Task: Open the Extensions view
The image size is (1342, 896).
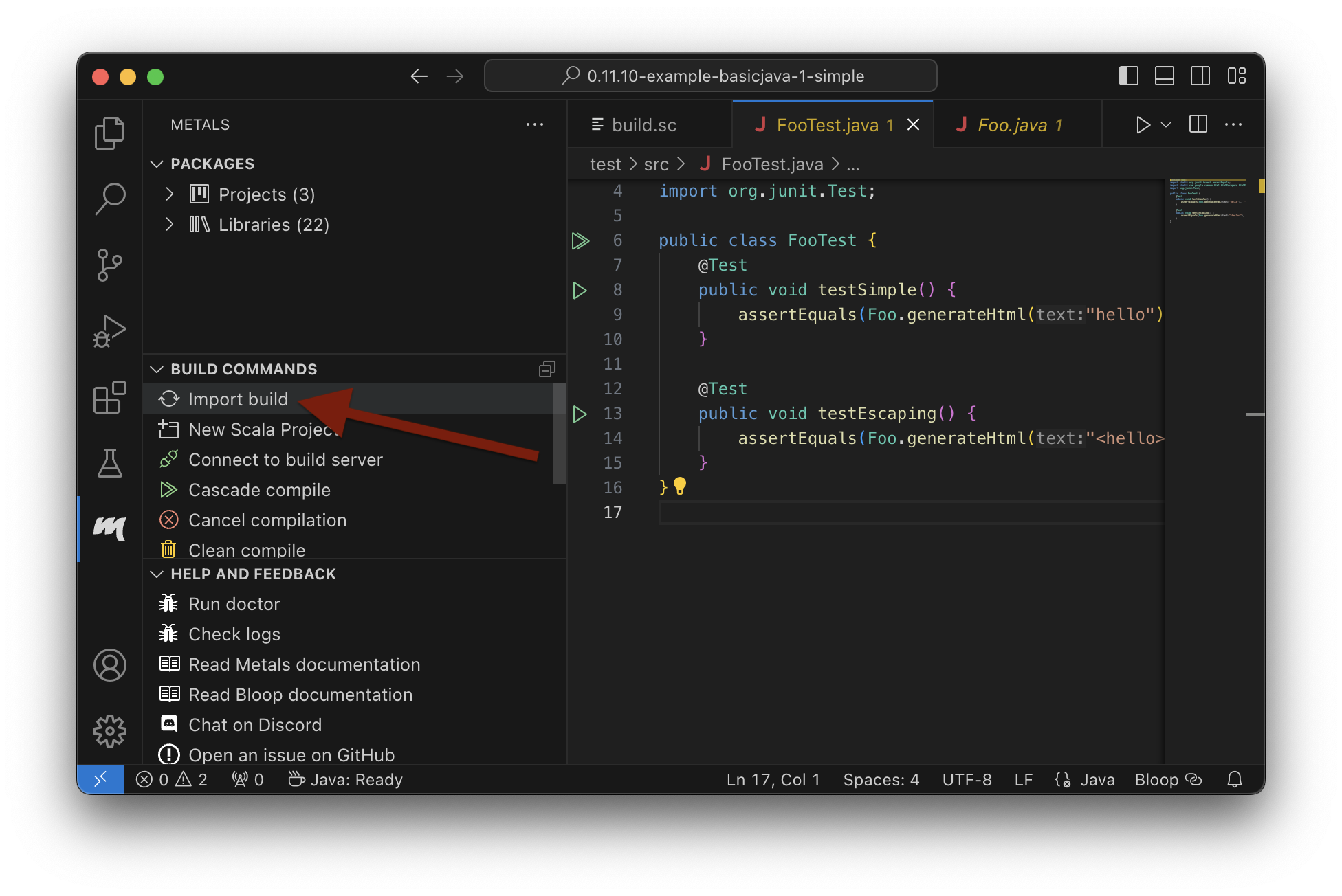Action: [110, 396]
